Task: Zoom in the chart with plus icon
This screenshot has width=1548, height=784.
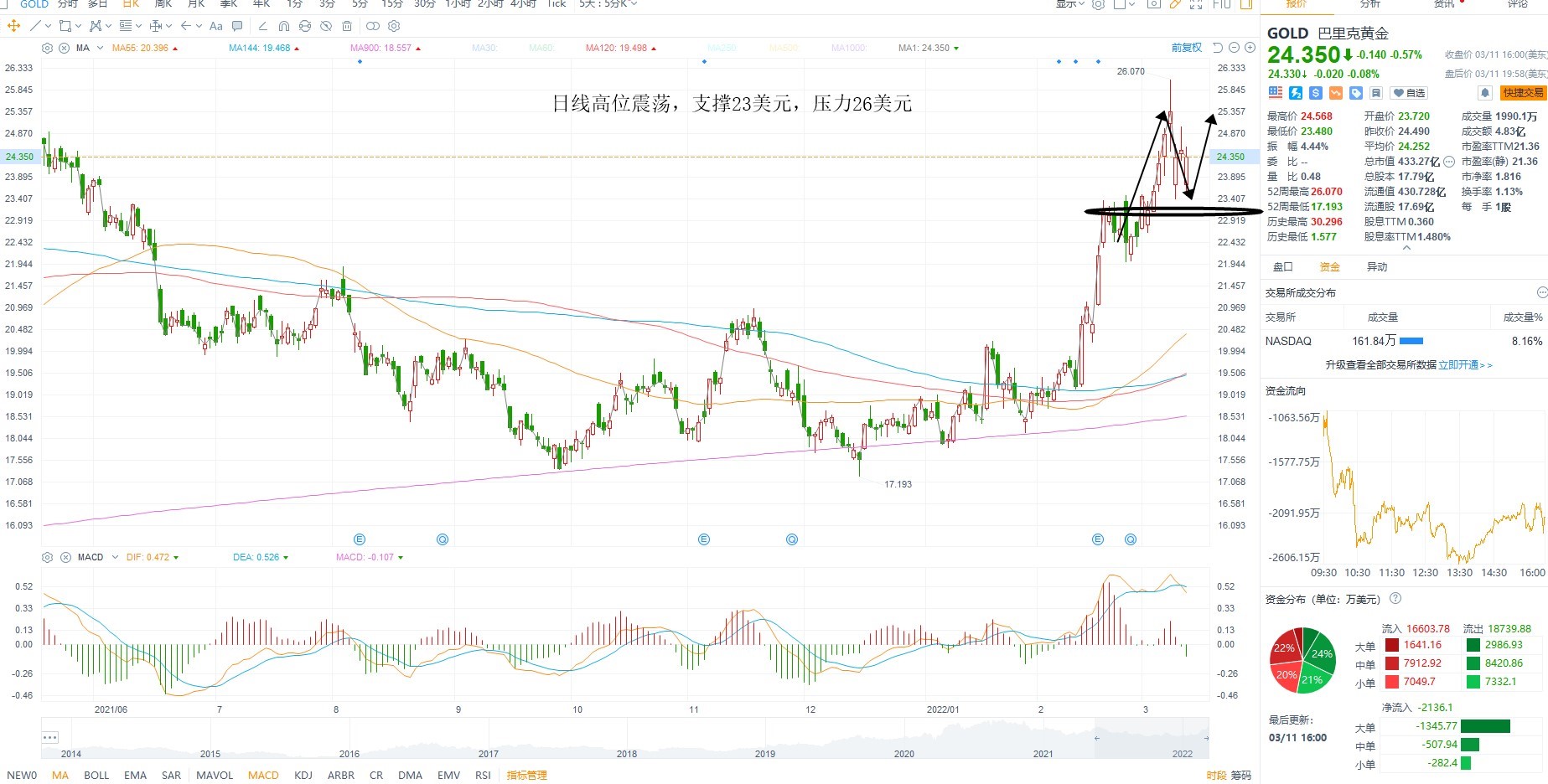Action: [x=1250, y=48]
